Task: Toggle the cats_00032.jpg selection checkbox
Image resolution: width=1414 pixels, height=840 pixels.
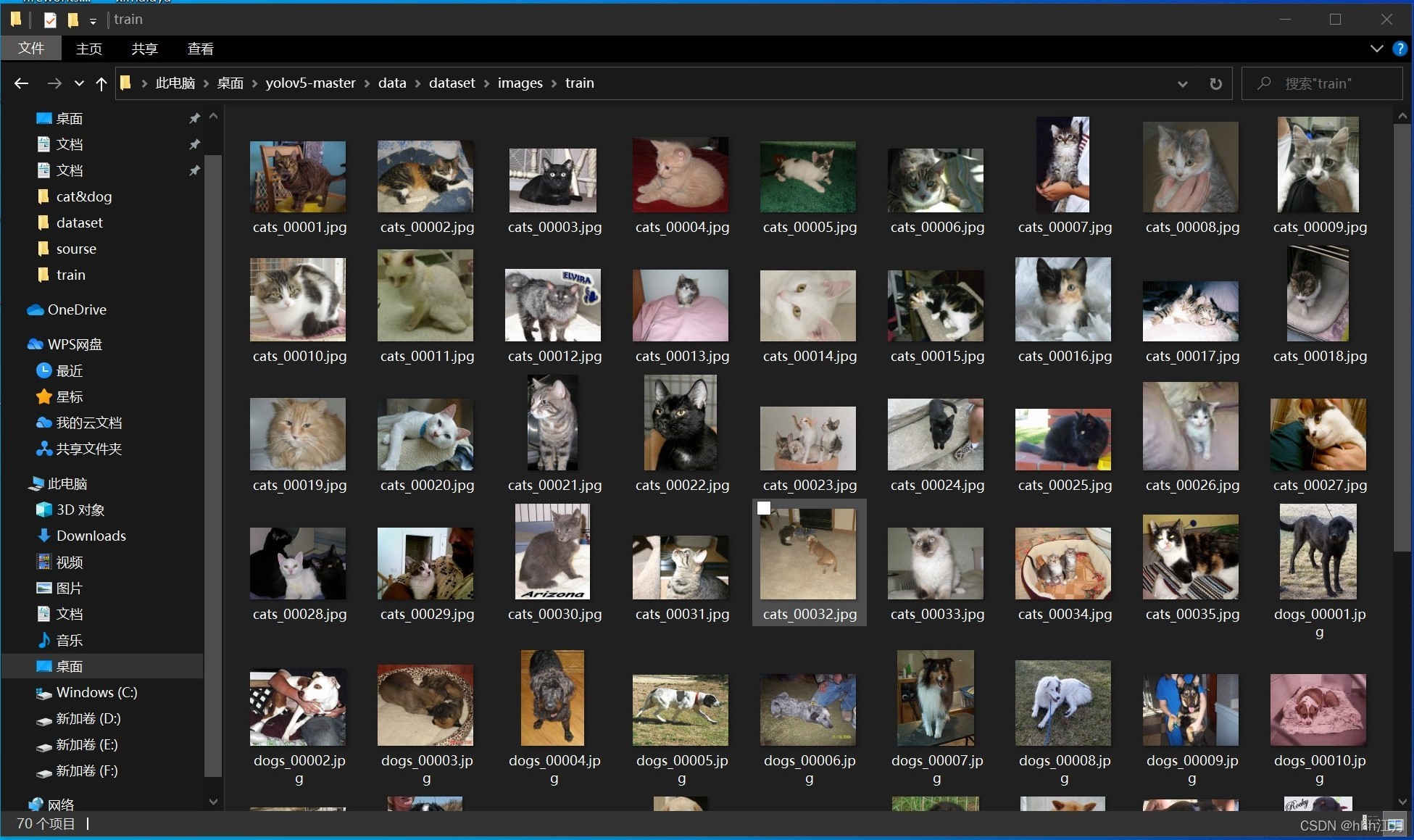Action: click(764, 508)
